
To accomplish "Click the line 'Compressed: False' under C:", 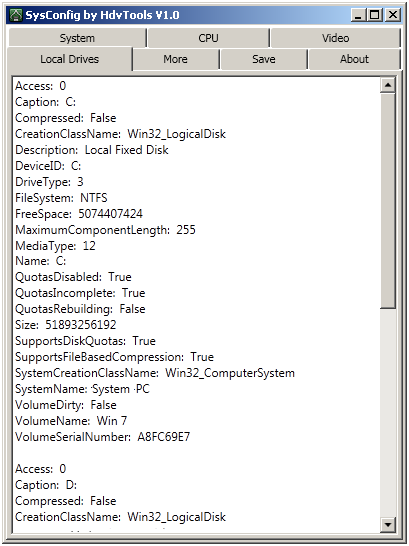I will (66, 118).
